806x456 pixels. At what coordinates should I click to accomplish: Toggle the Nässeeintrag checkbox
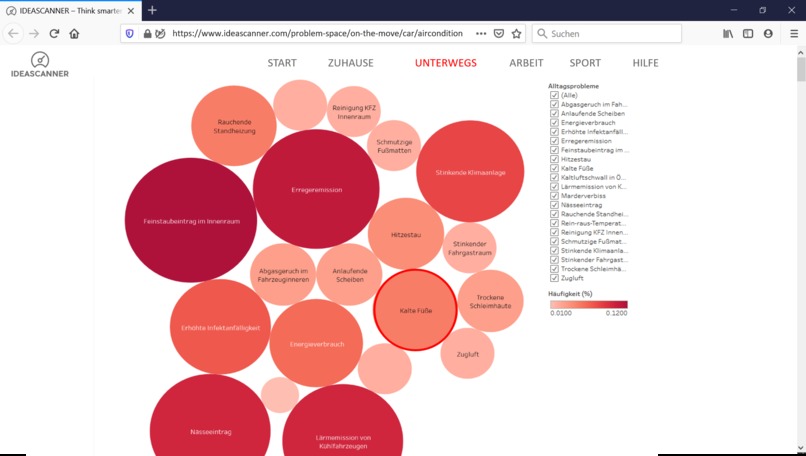tap(554, 205)
